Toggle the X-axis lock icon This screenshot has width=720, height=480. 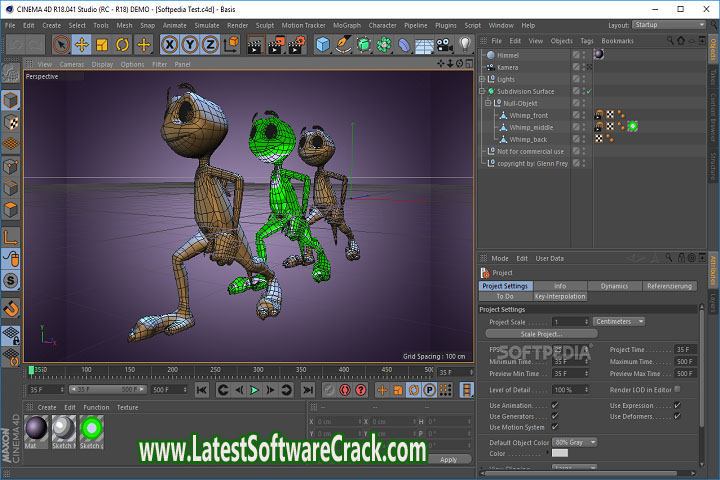tap(171, 44)
